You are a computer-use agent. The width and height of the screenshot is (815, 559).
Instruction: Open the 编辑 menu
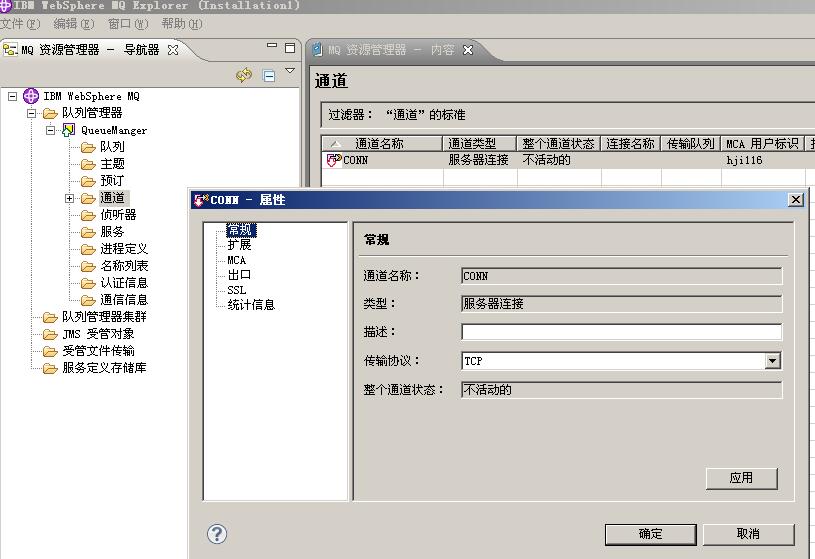[x=74, y=24]
